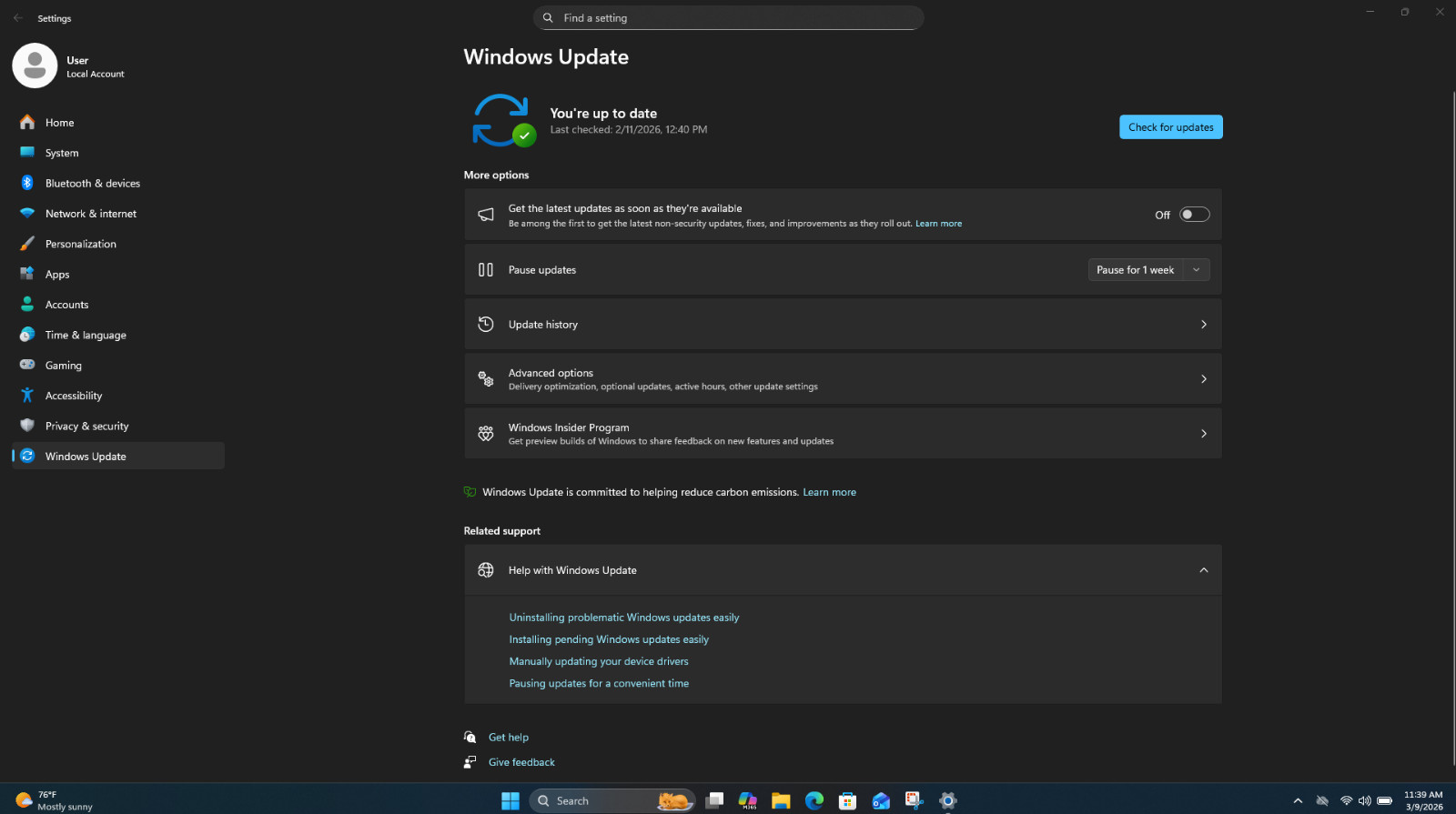Open the weather widget showing 76°F
Image resolution: width=1456 pixels, height=814 pixels.
coord(55,800)
